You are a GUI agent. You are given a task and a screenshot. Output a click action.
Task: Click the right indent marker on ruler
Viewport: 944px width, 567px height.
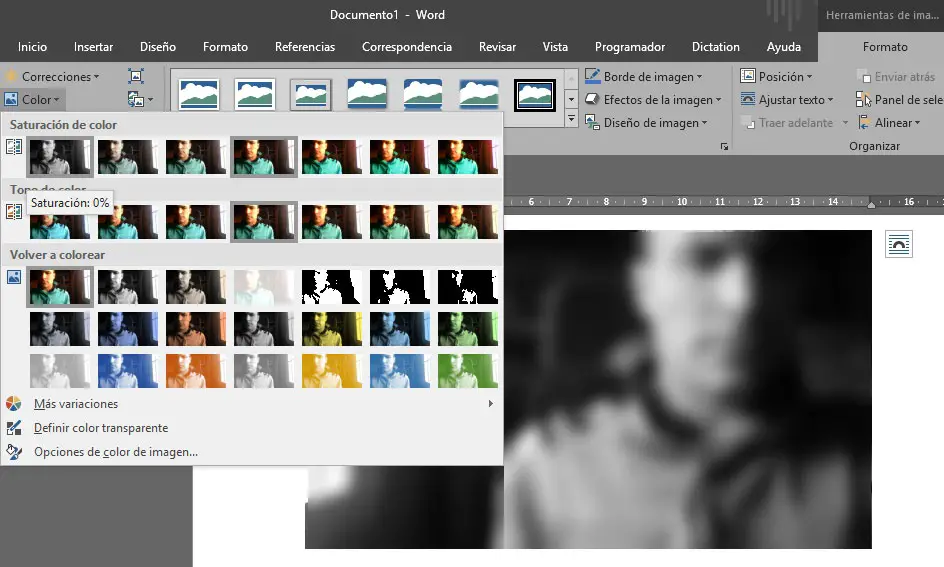tap(871, 205)
